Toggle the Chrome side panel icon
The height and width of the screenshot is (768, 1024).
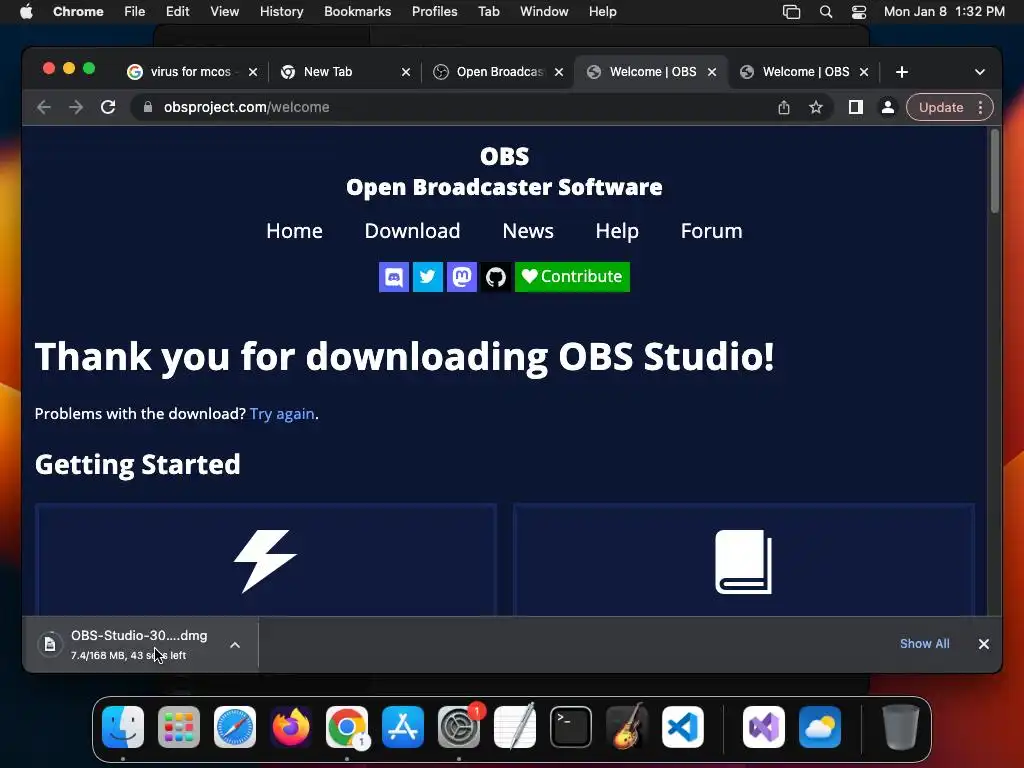(x=856, y=107)
